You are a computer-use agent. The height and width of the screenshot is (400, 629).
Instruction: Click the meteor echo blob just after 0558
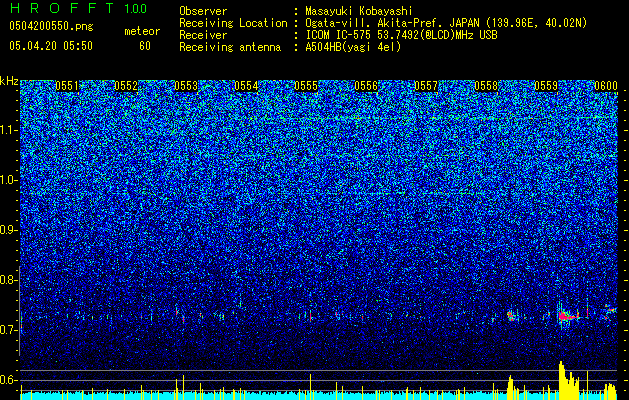(x=511, y=316)
